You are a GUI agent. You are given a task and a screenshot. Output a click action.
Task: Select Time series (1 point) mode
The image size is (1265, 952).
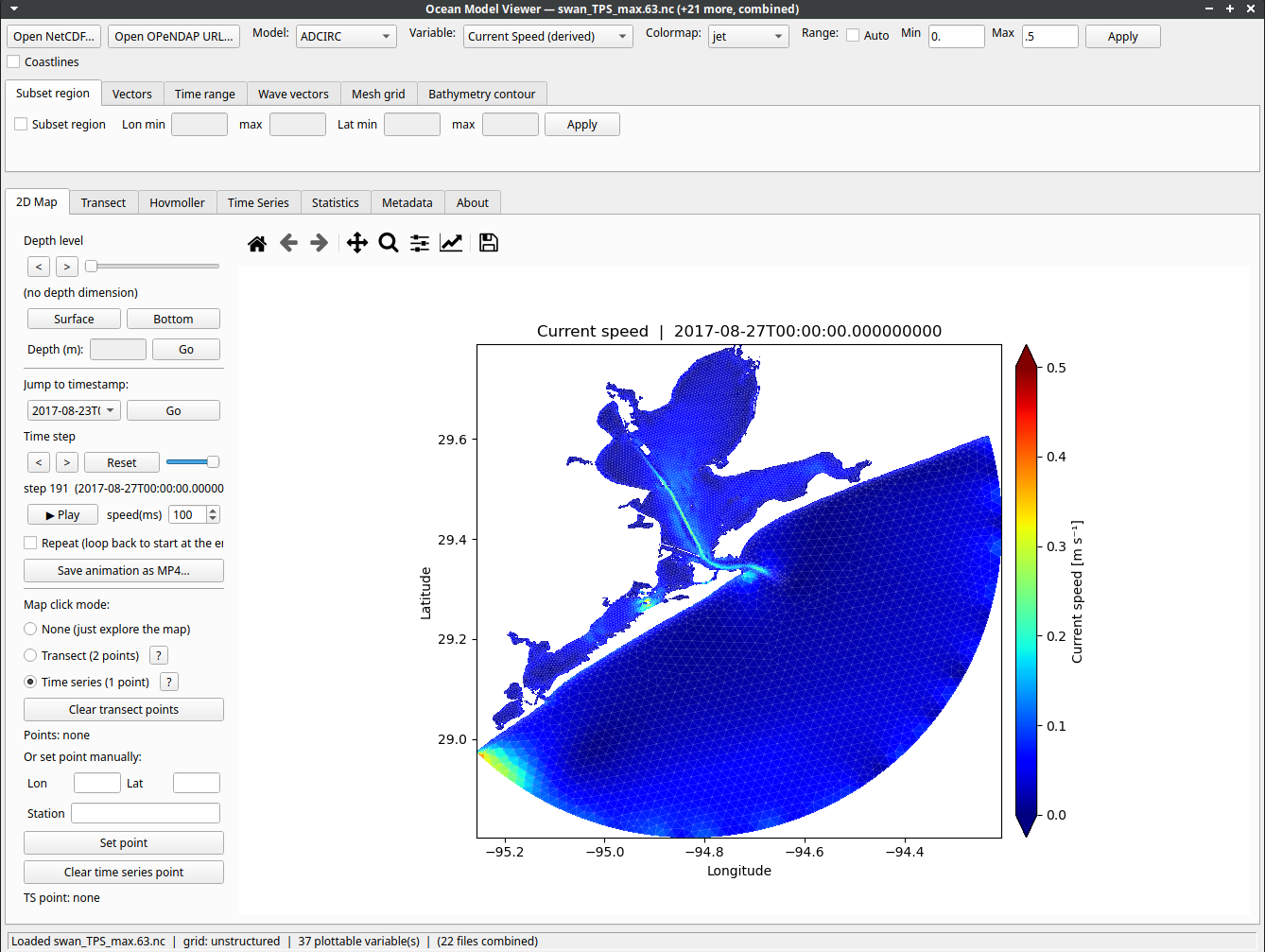tap(30, 682)
